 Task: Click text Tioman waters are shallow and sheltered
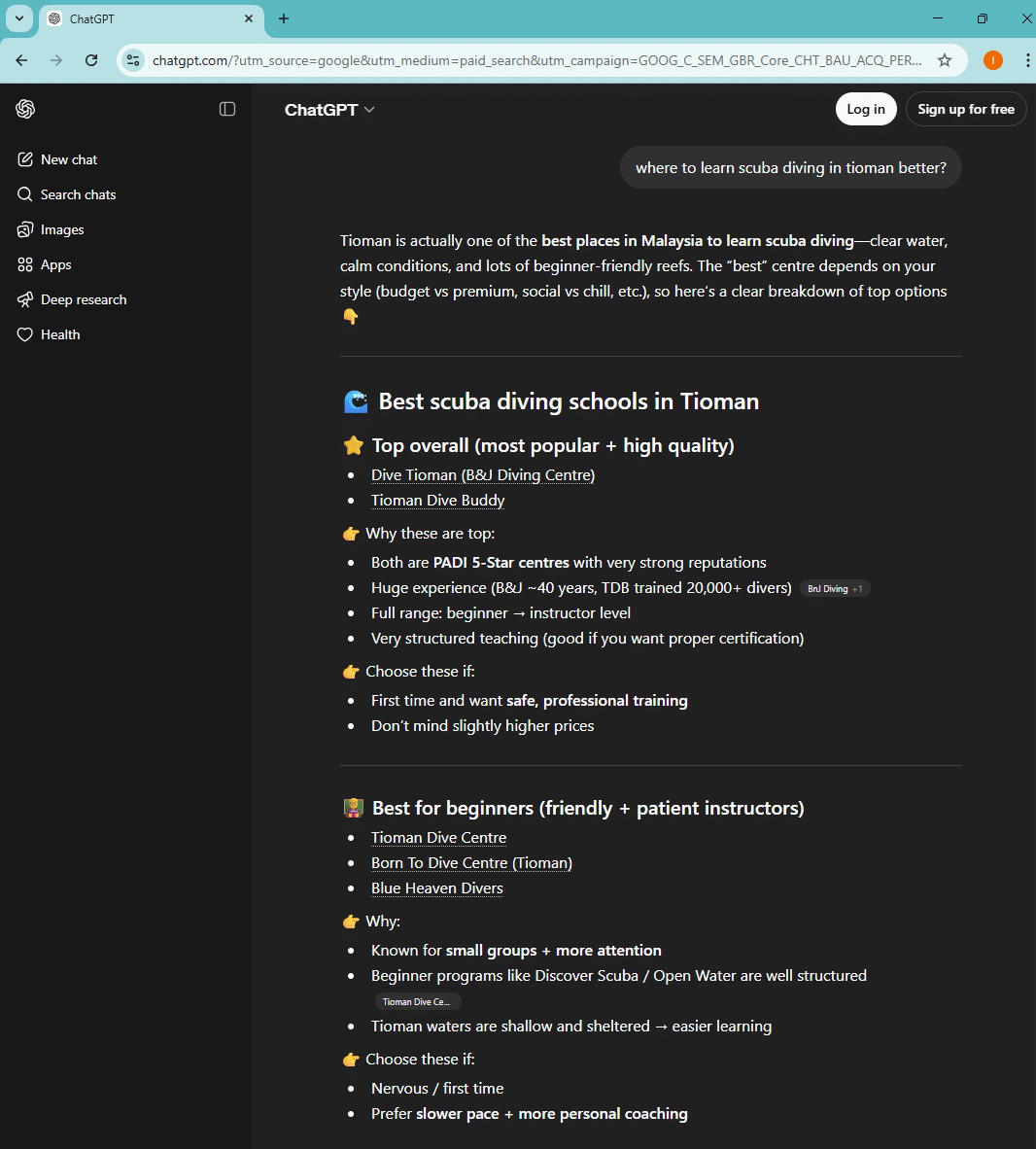pos(510,1027)
